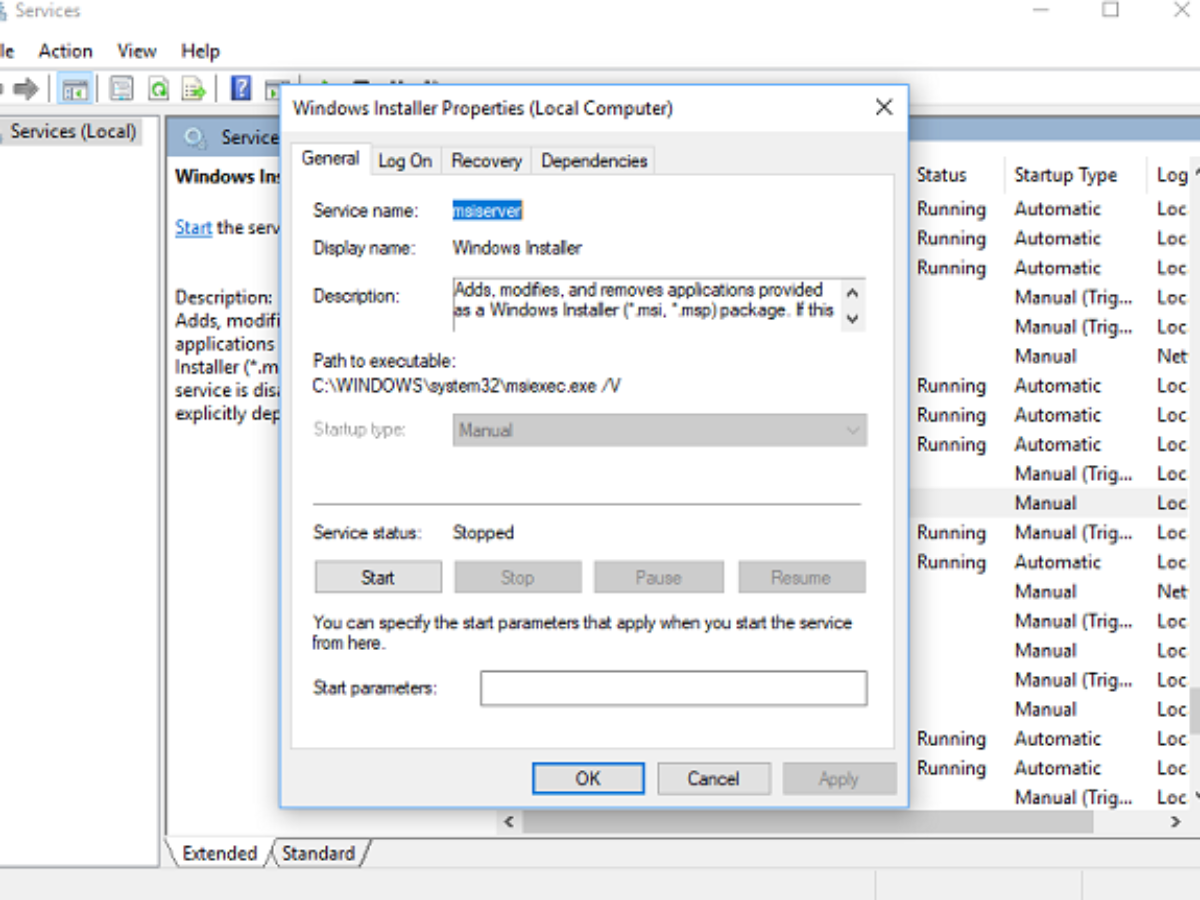Viewport: 1200px width, 900px height.
Task: Switch to the Log On tab
Action: click(x=405, y=160)
